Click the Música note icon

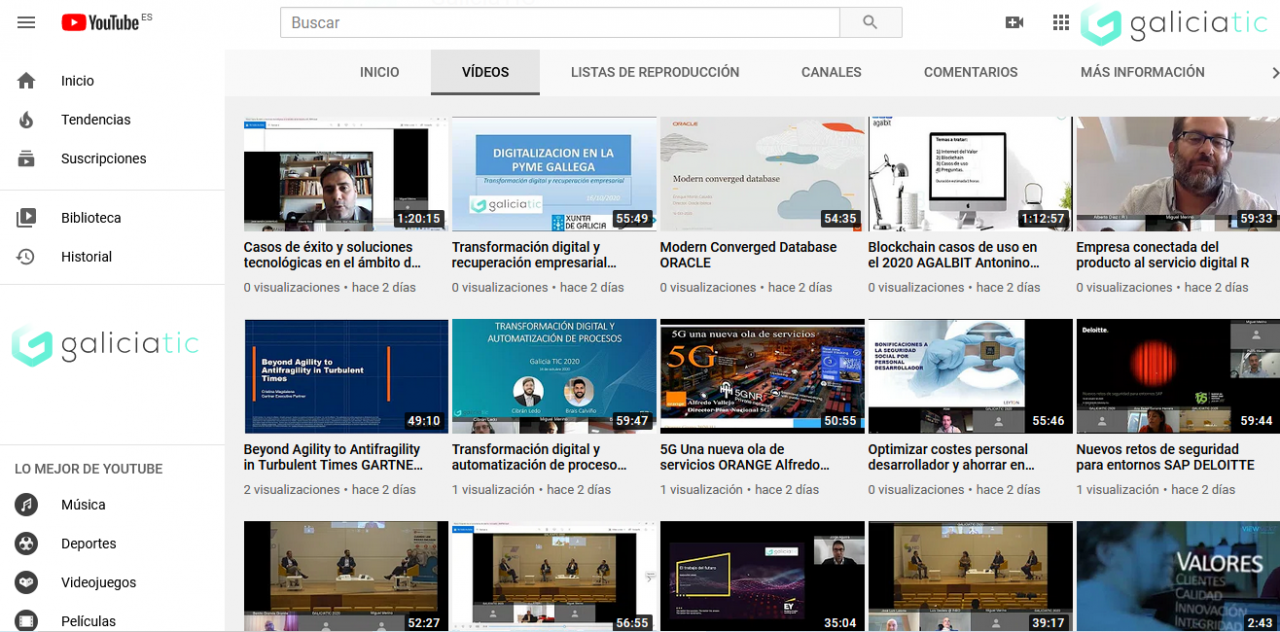(x=26, y=505)
